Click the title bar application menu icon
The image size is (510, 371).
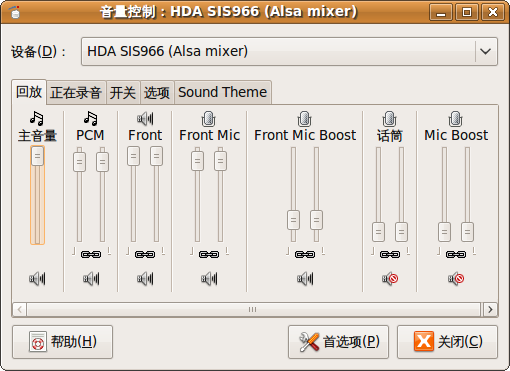pos(15,12)
